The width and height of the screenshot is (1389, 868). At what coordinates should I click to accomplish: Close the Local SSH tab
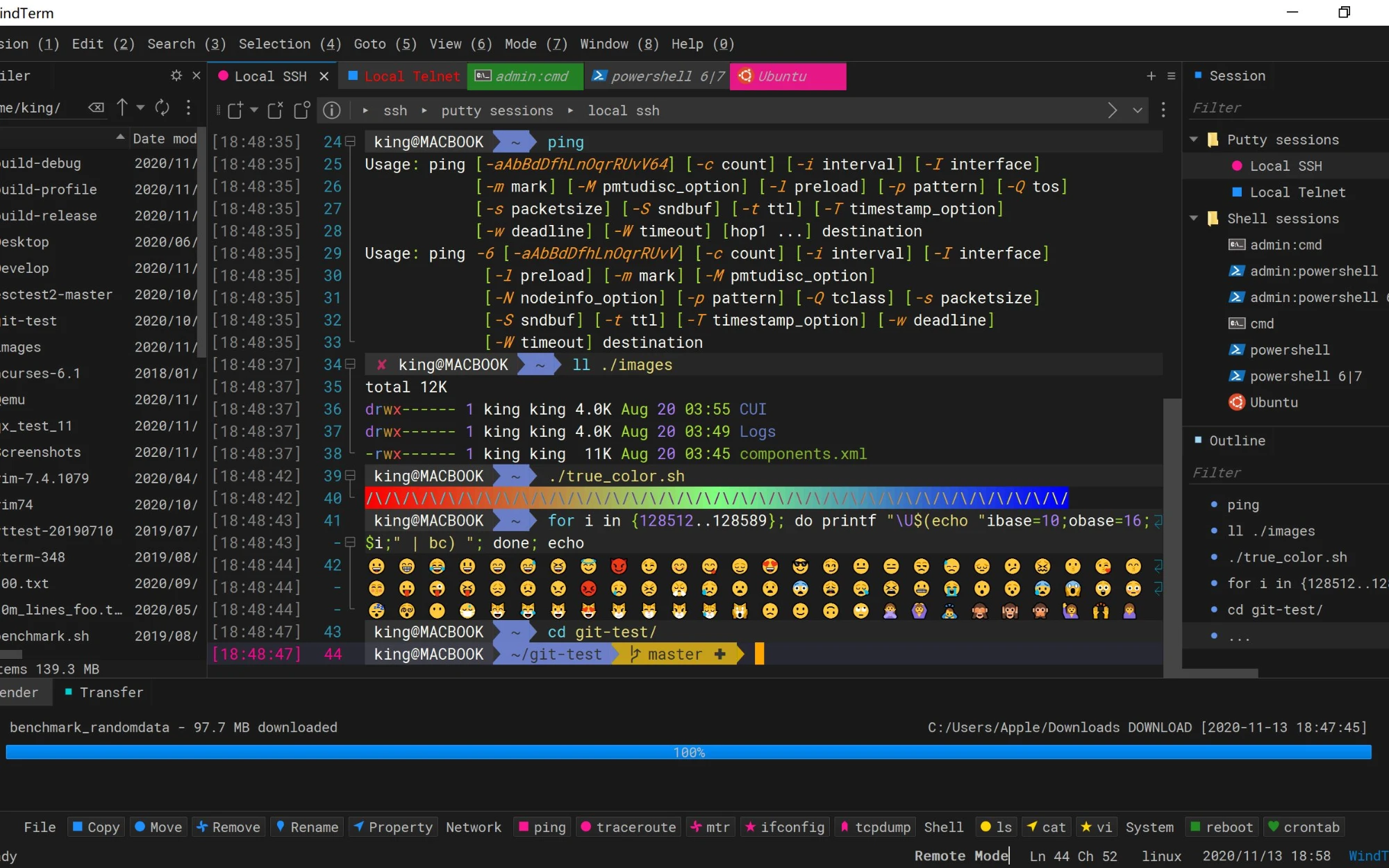(324, 76)
